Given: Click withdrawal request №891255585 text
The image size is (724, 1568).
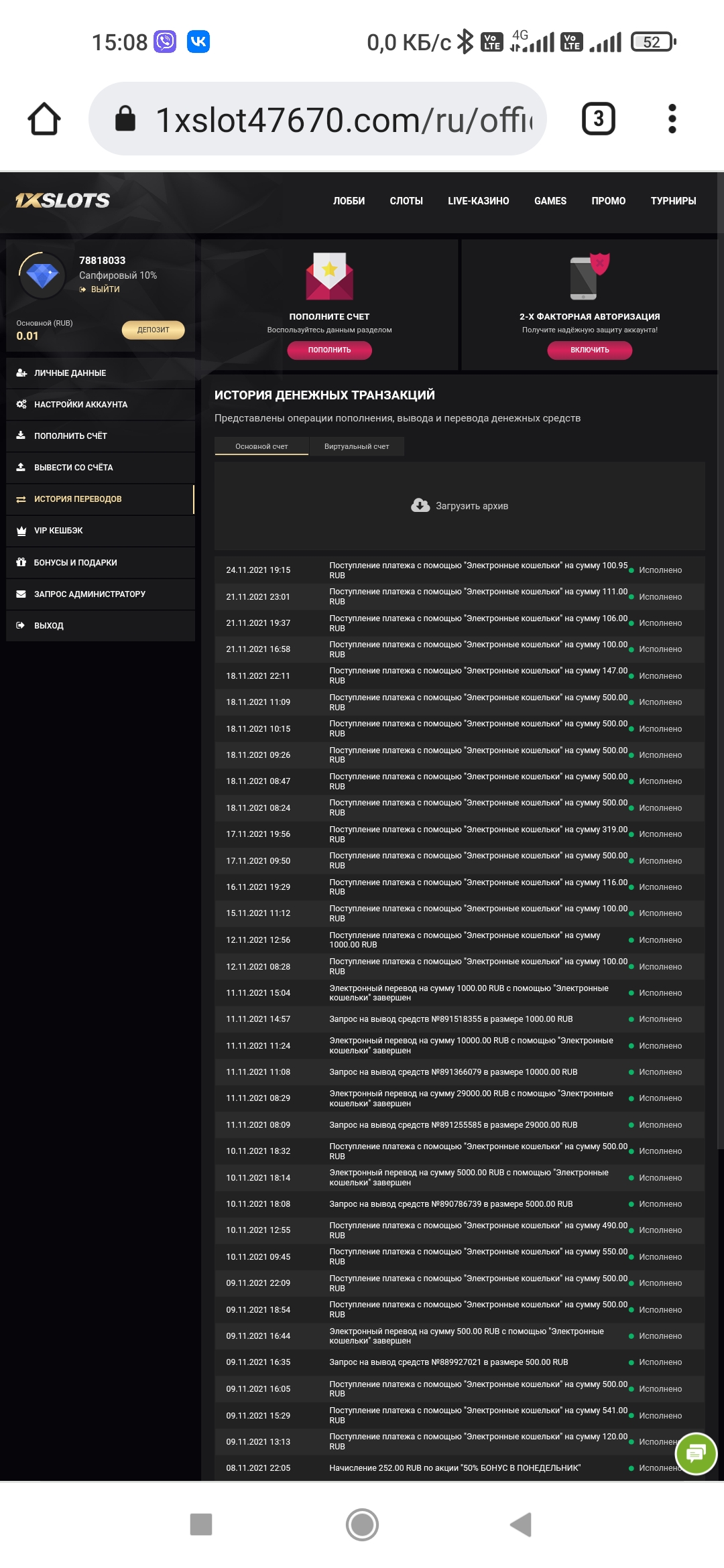Looking at the screenshot, I should coord(453,1125).
